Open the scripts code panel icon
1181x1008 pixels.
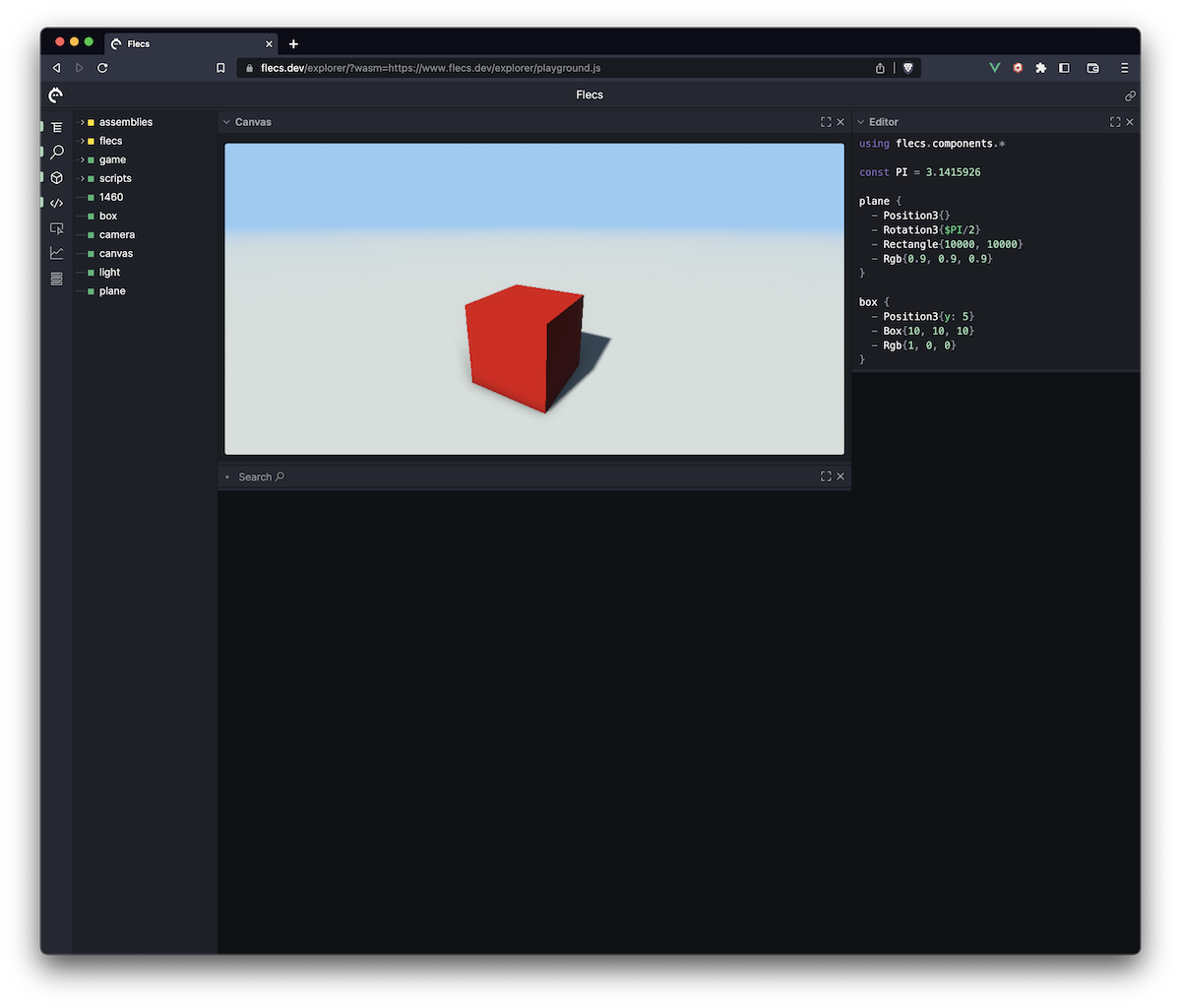[x=56, y=203]
